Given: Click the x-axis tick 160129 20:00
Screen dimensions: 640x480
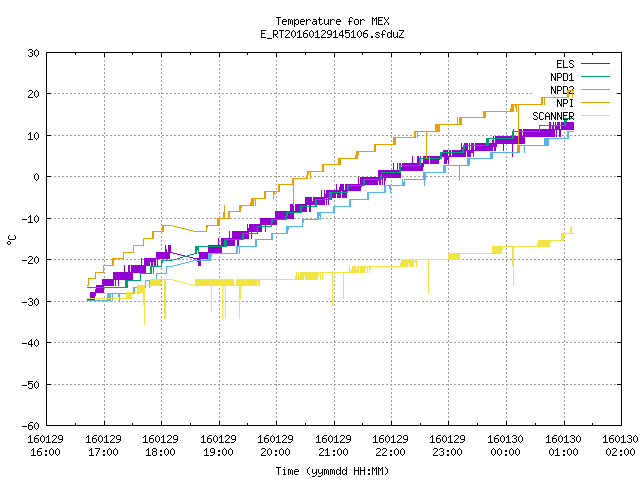Looking at the screenshot, I should pyautogui.click(x=276, y=446).
